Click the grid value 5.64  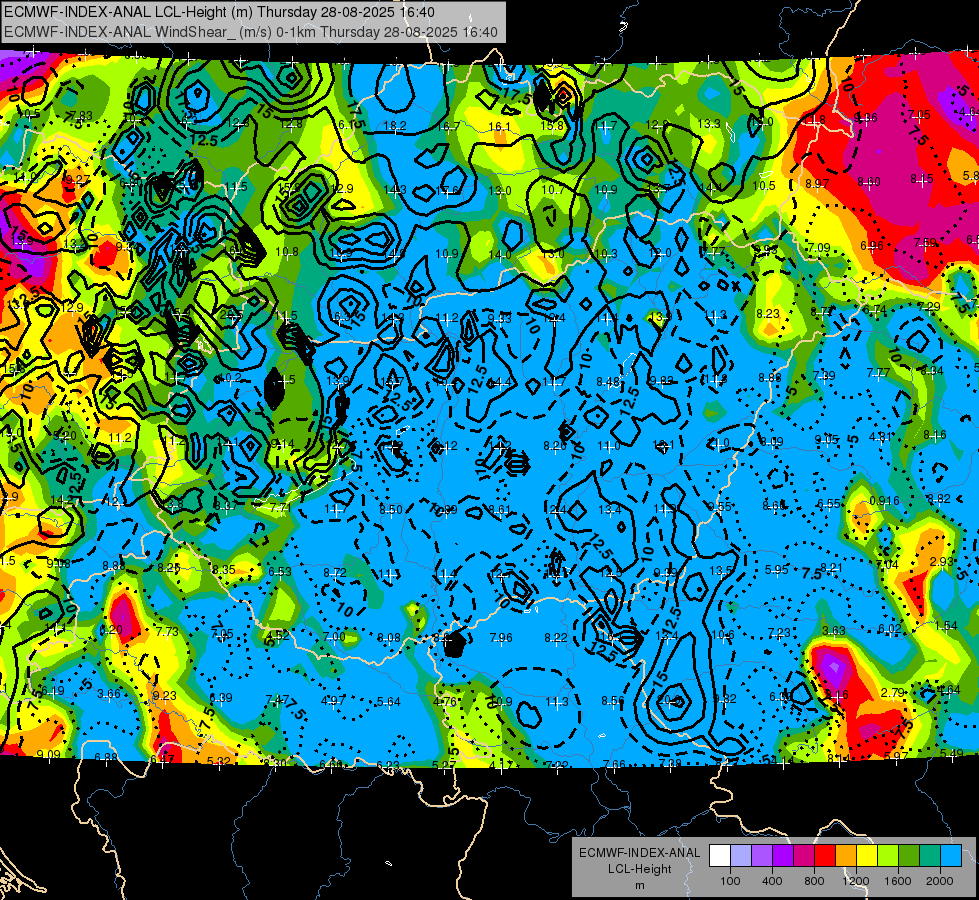point(388,701)
